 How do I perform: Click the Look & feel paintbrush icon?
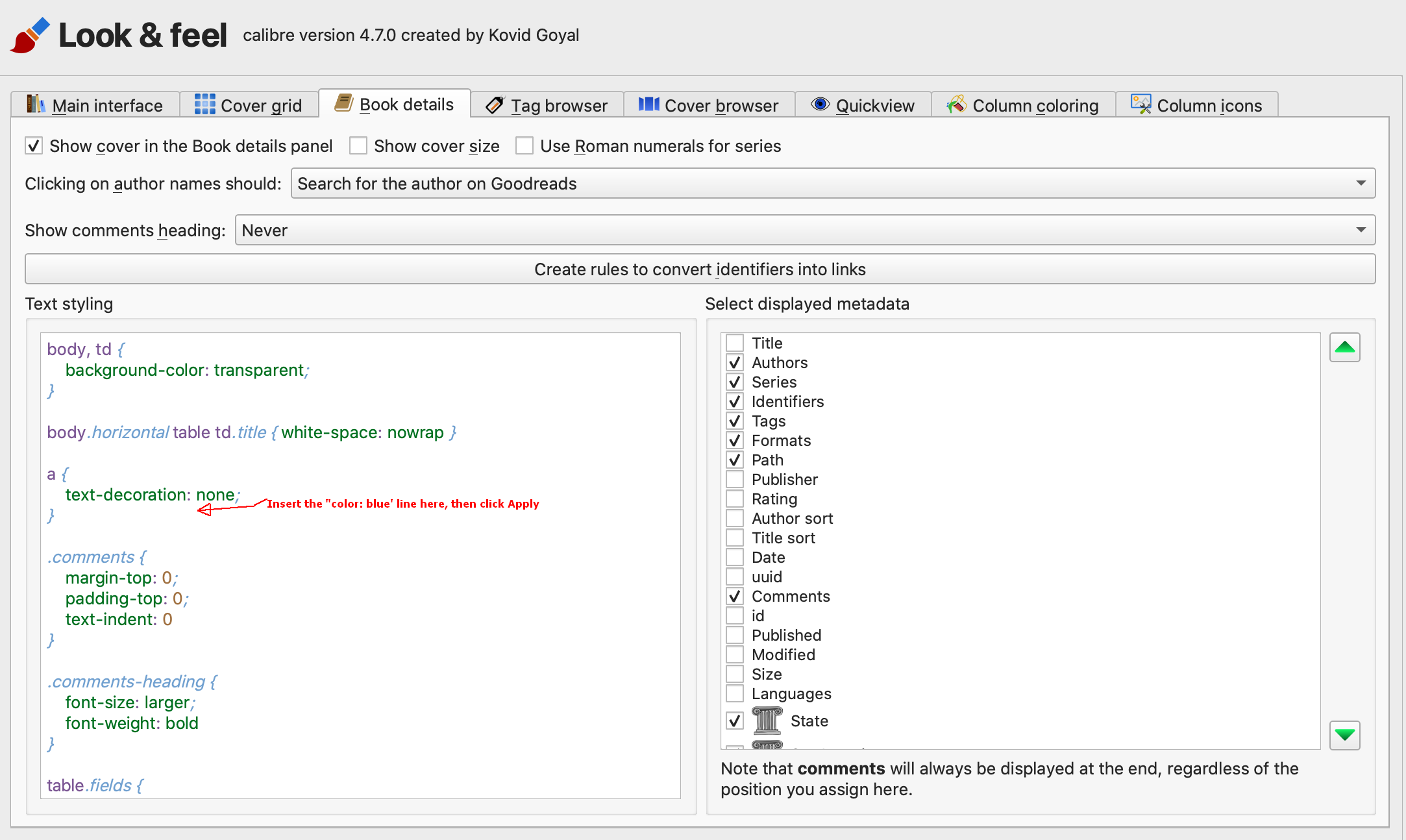click(29, 35)
